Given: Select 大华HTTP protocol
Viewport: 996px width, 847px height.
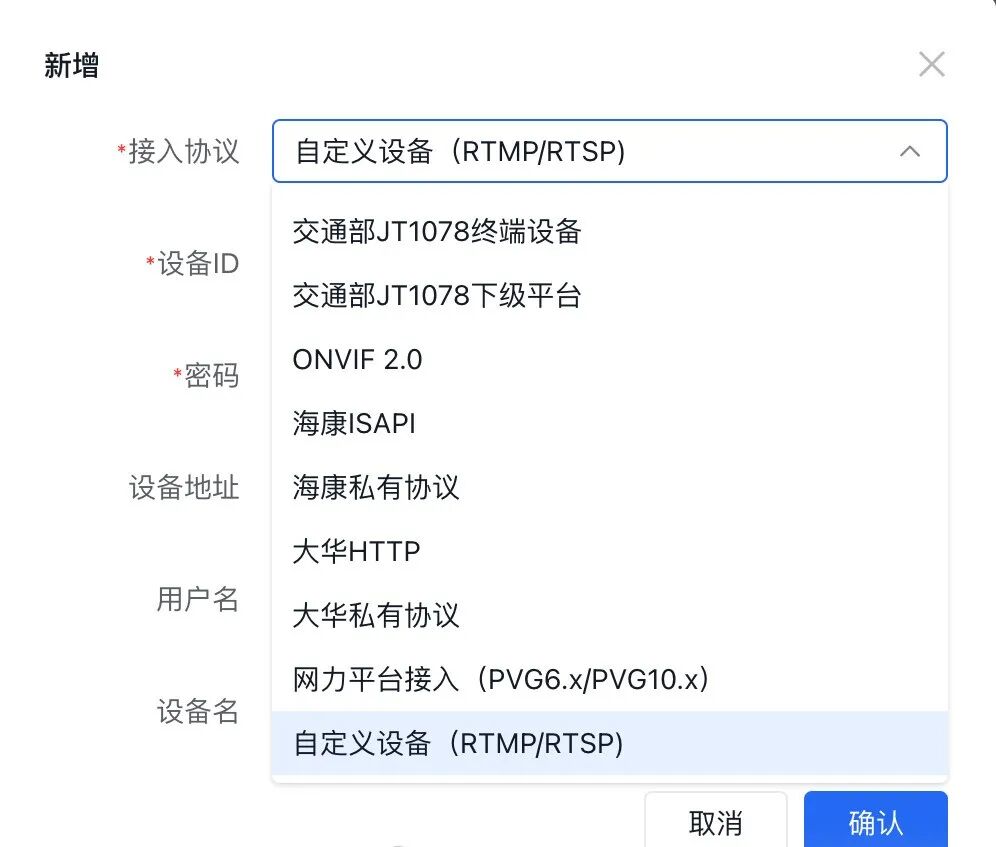Looking at the screenshot, I should pyautogui.click(x=356, y=552).
